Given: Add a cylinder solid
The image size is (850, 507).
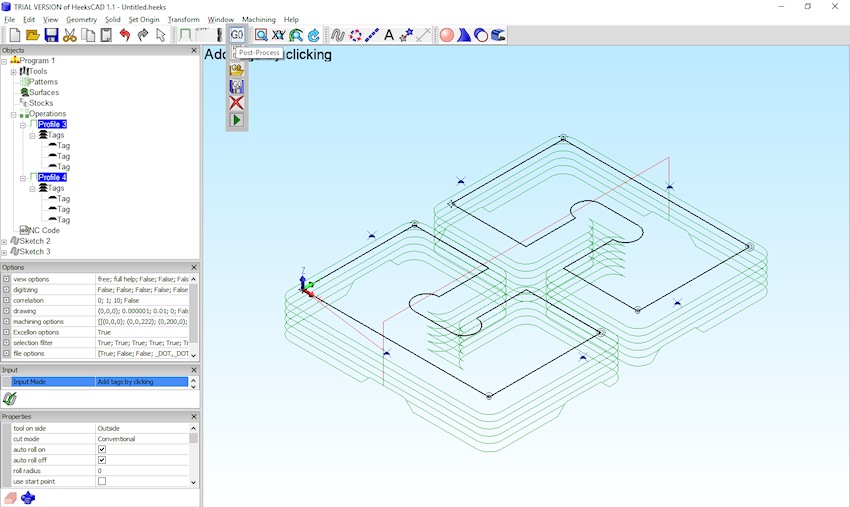Looking at the screenshot, I should (x=481, y=35).
